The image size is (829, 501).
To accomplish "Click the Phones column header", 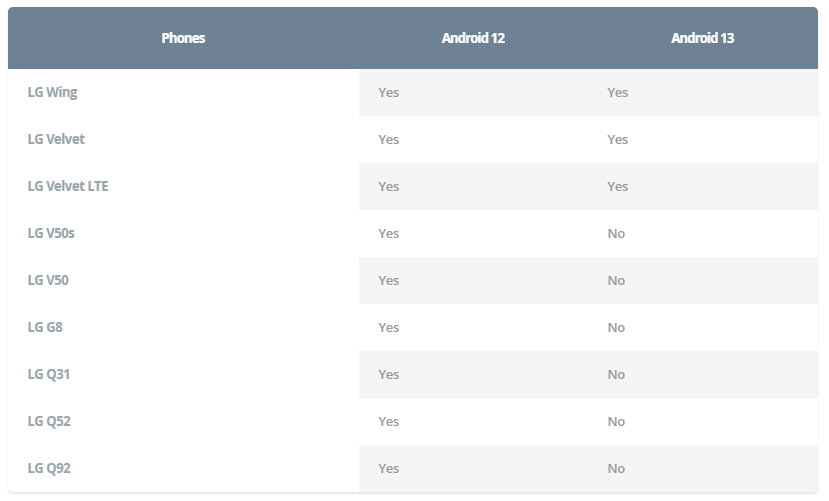I will [x=183, y=38].
